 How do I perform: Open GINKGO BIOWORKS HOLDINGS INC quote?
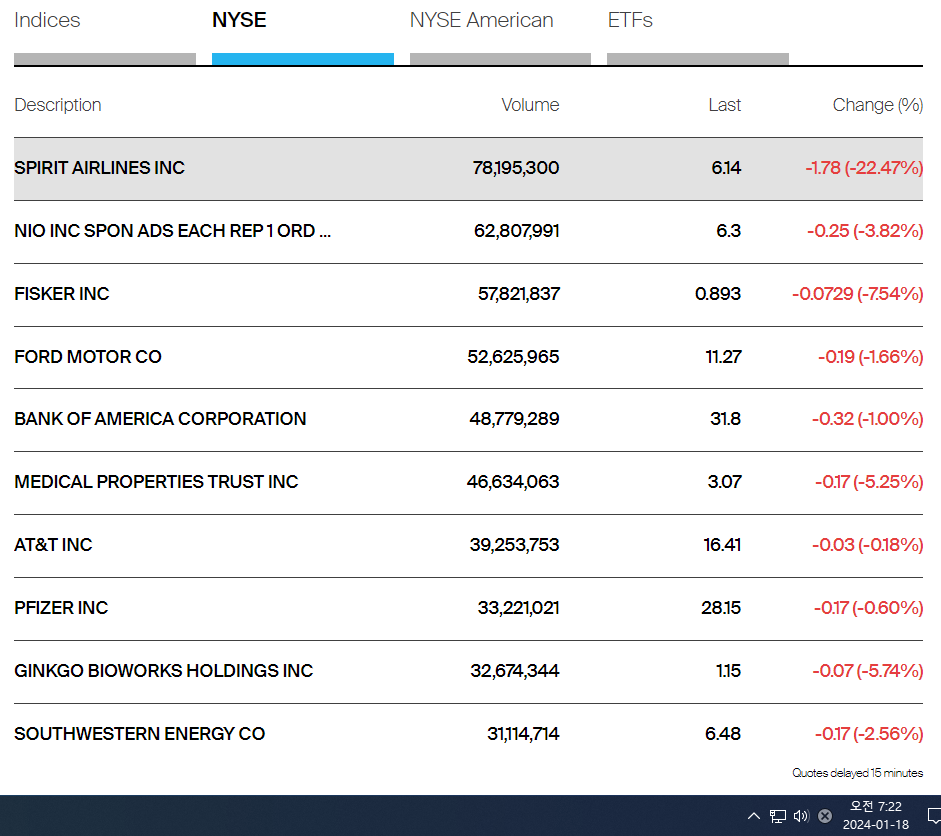coord(163,671)
